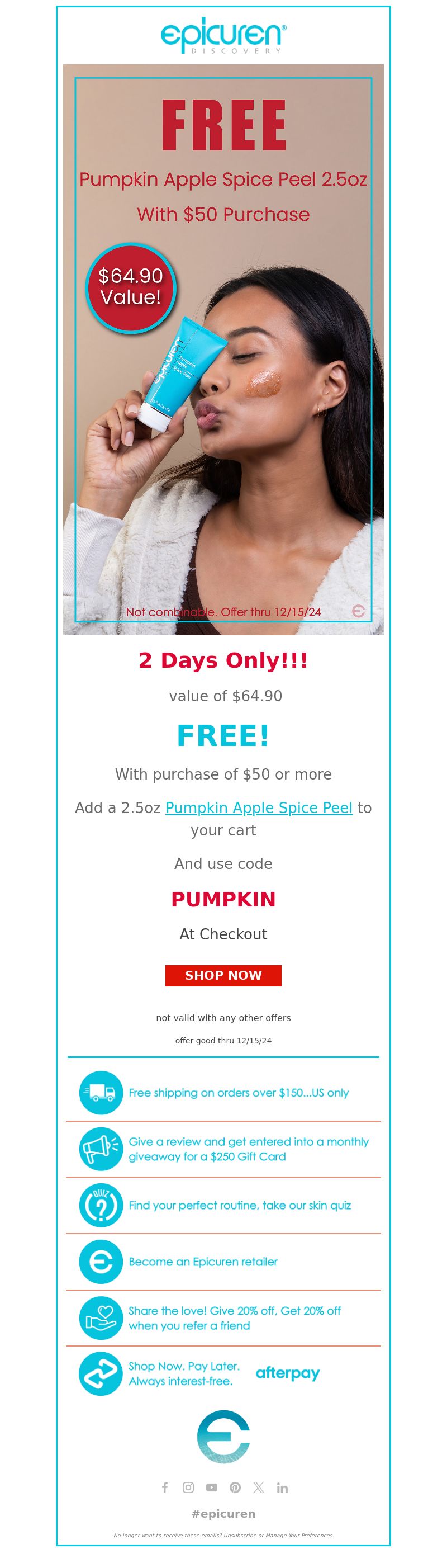Click the hero promo image banner
This screenshot has width=447, height=1568.
pos(223,350)
